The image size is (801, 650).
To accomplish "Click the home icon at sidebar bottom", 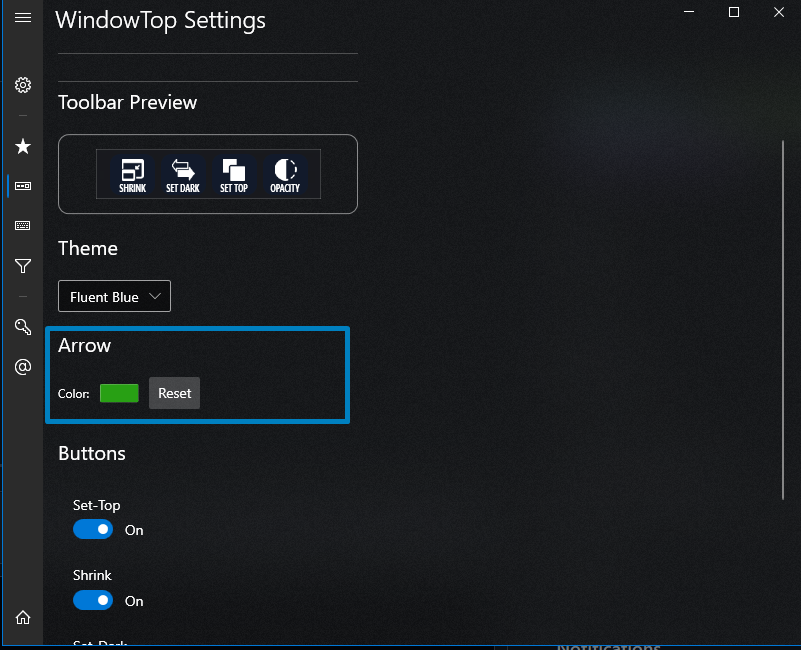I will coord(23,619).
